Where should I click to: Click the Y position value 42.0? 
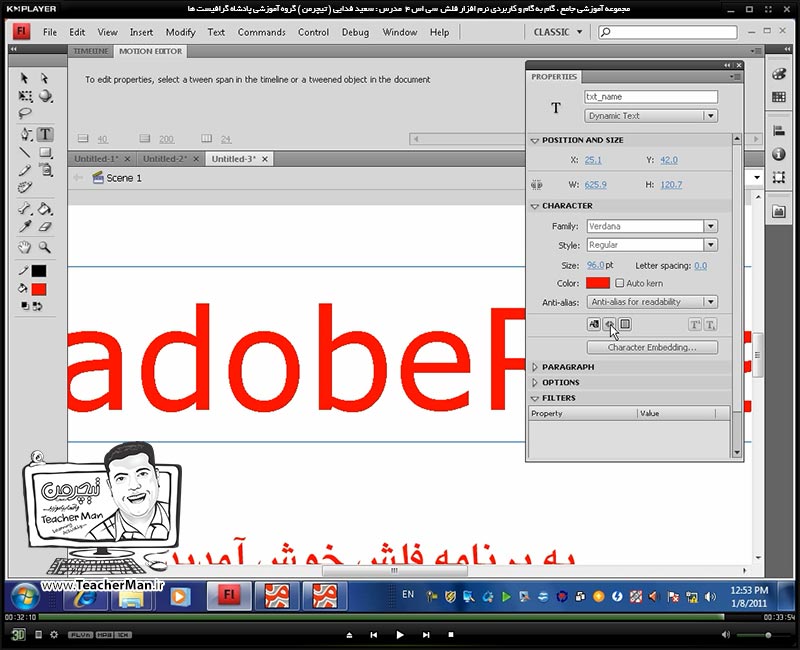[x=669, y=160]
